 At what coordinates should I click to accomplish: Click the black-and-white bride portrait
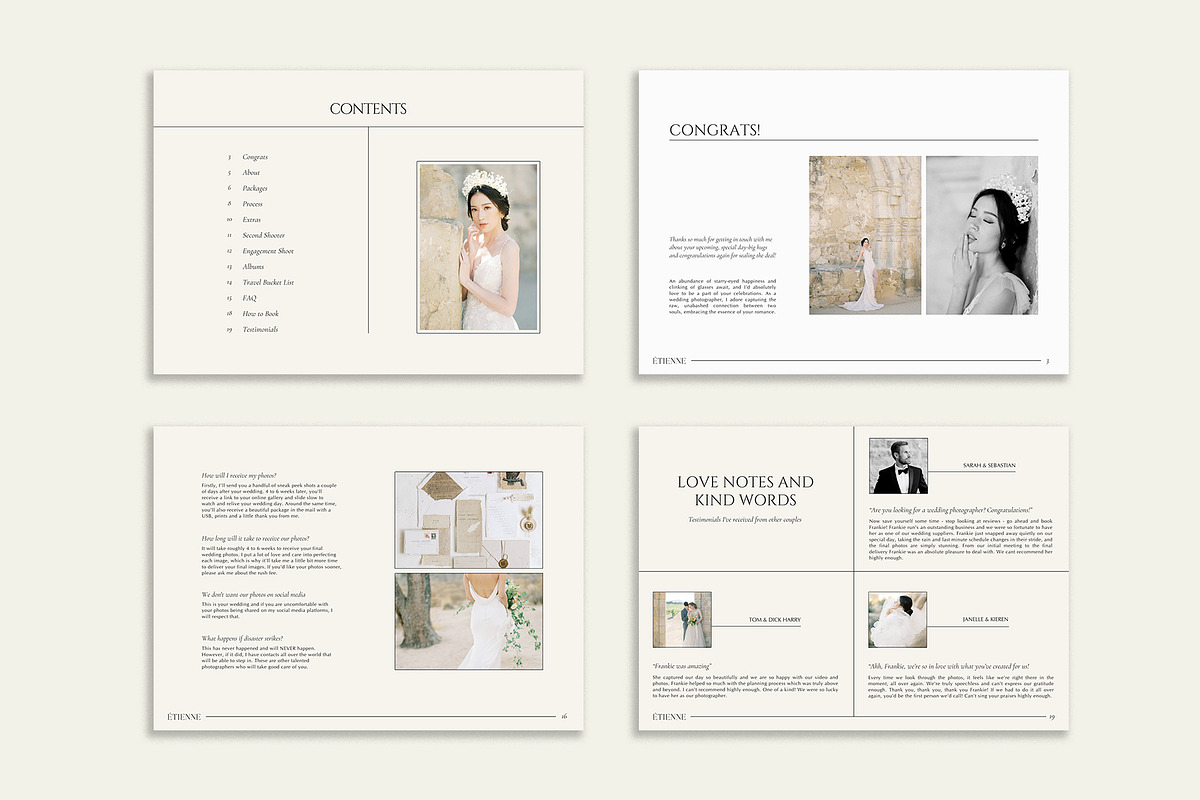point(982,235)
